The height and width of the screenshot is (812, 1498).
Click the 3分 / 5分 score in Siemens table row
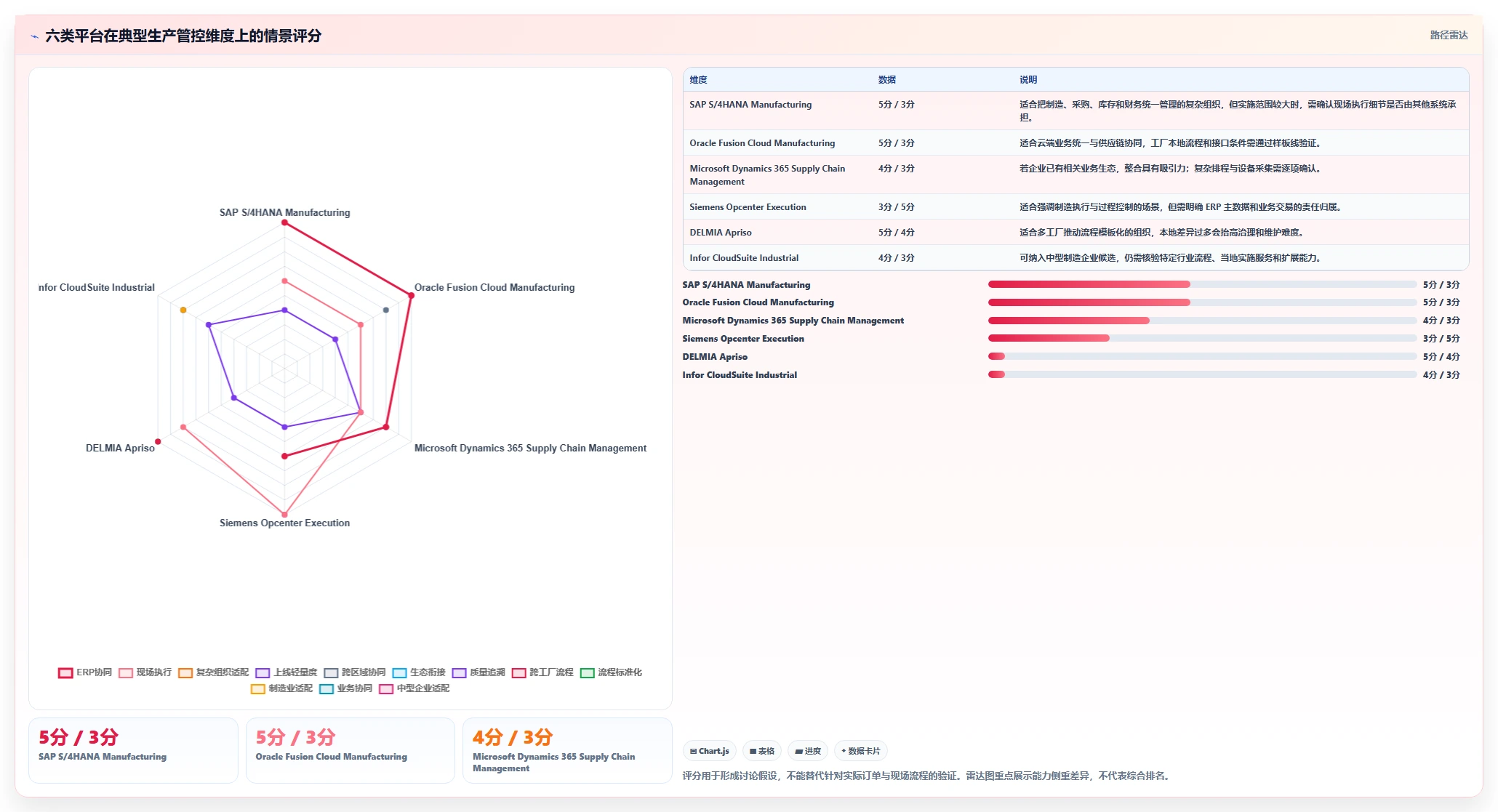point(896,207)
